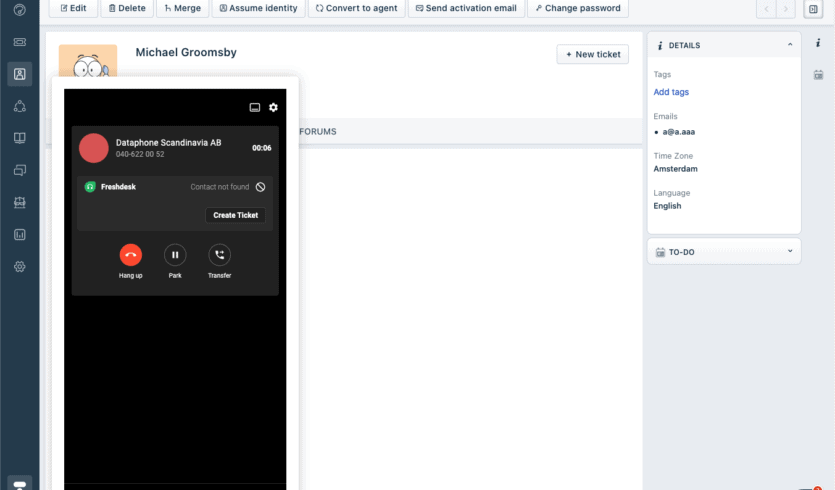The width and height of the screenshot is (835, 490).
Task: Open the tickets icon in sidebar
Action: pyautogui.click(x=20, y=42)
